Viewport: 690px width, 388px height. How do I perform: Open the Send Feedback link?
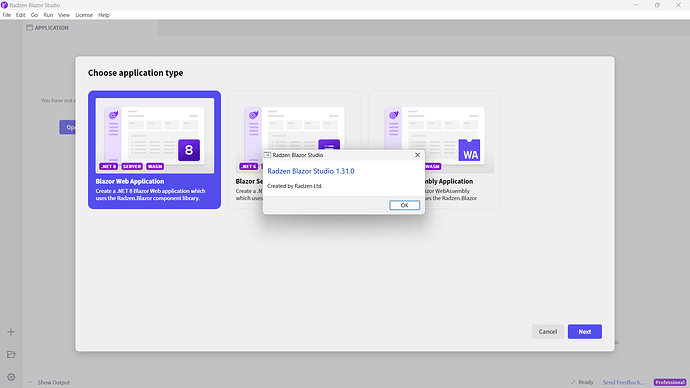623,382
